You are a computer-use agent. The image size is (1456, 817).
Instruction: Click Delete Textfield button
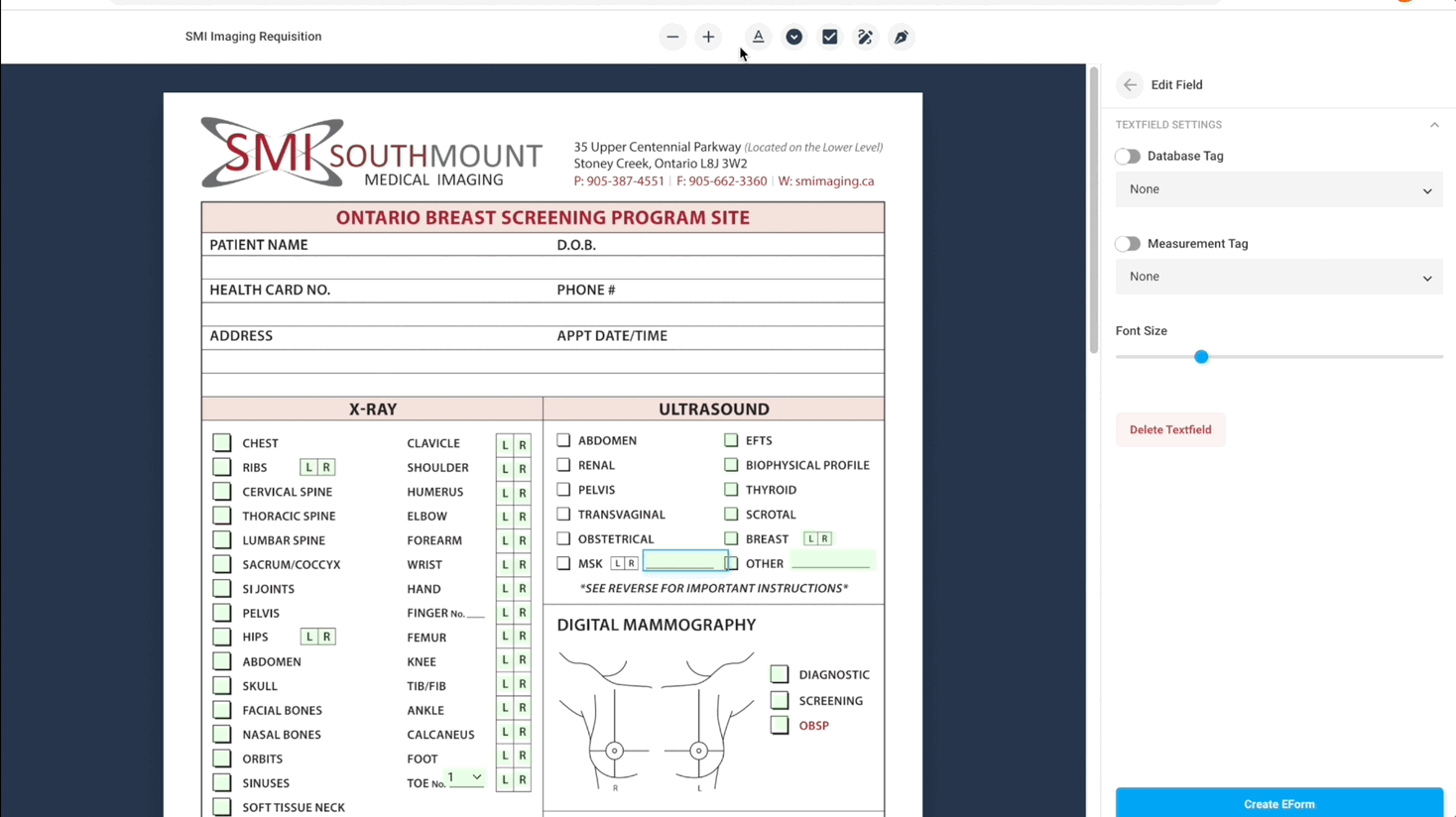point(1170,430)
